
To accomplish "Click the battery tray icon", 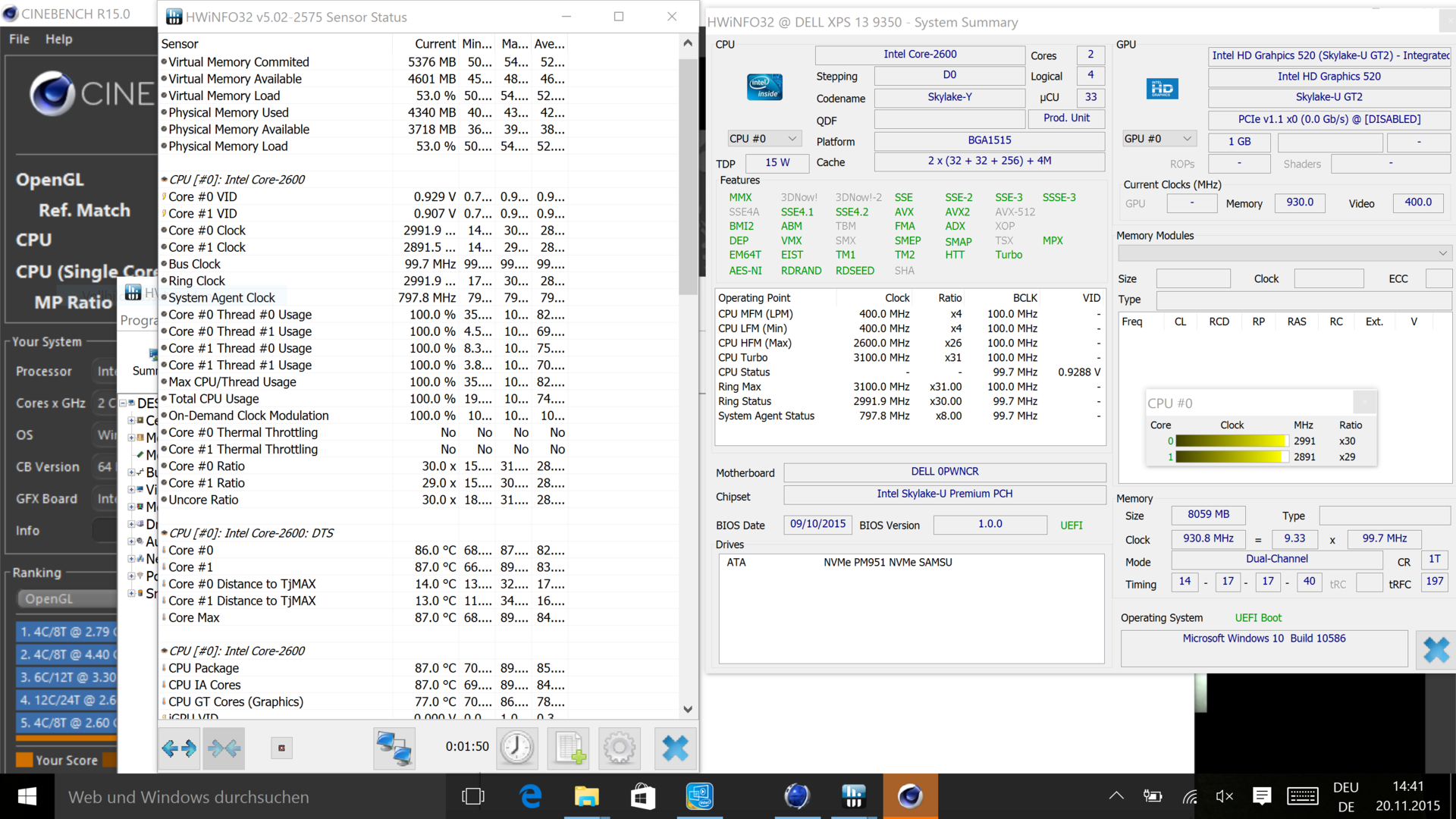I will 1153,795.
